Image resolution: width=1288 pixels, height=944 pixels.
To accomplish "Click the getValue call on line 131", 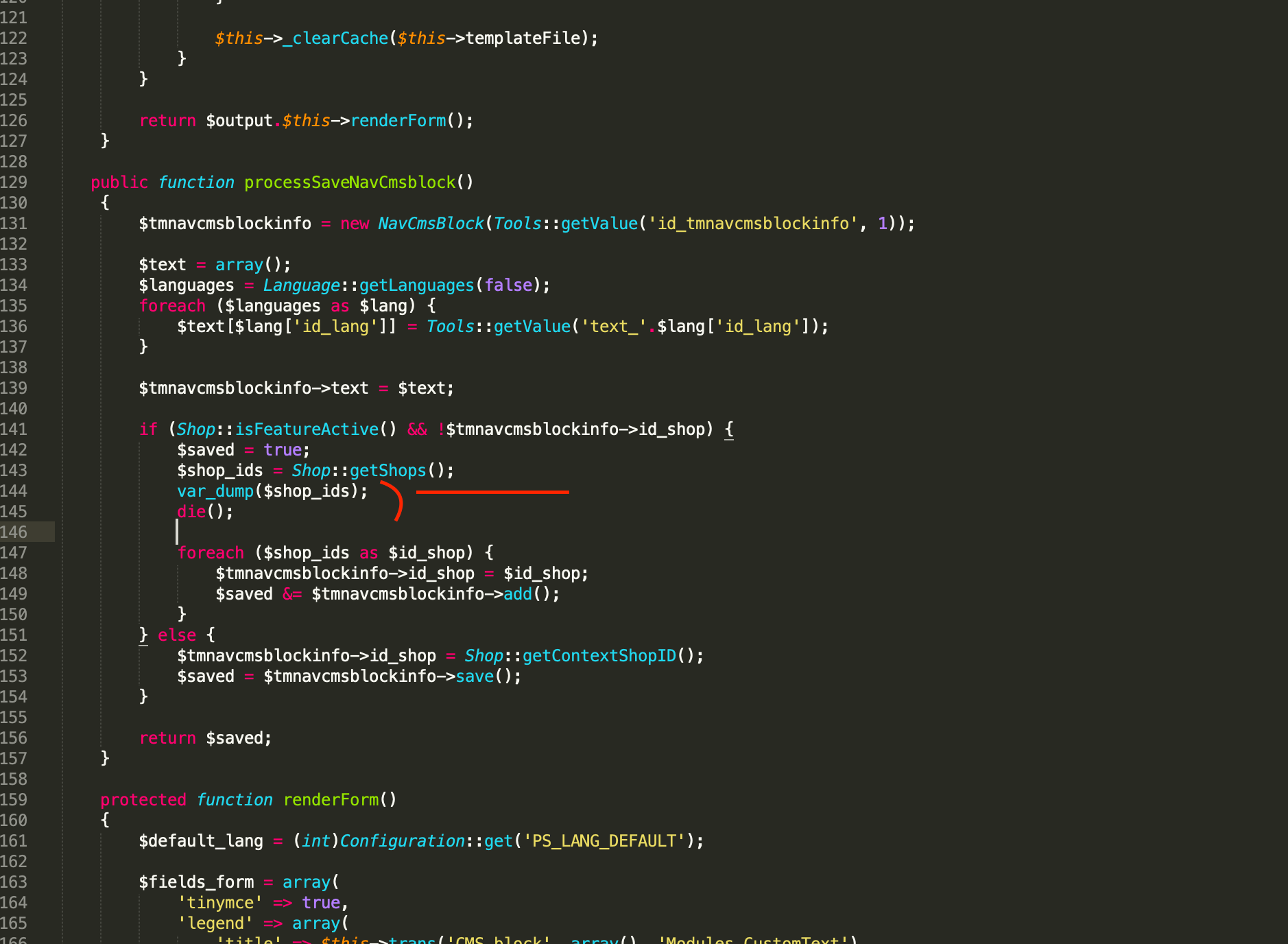I will (x=599, y=224).
